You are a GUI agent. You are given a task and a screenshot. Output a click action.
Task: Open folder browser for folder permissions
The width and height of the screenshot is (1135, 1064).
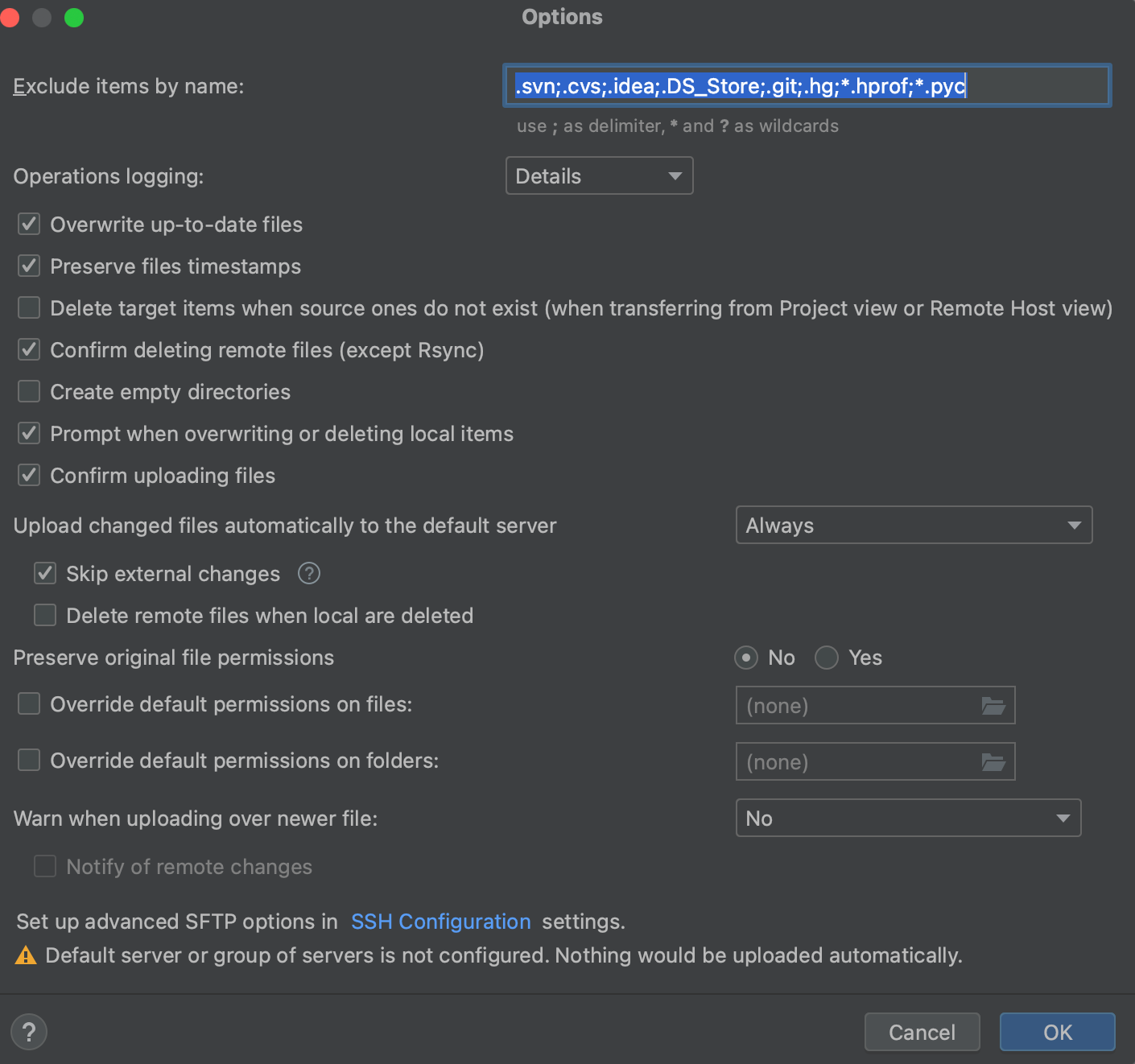993,762
